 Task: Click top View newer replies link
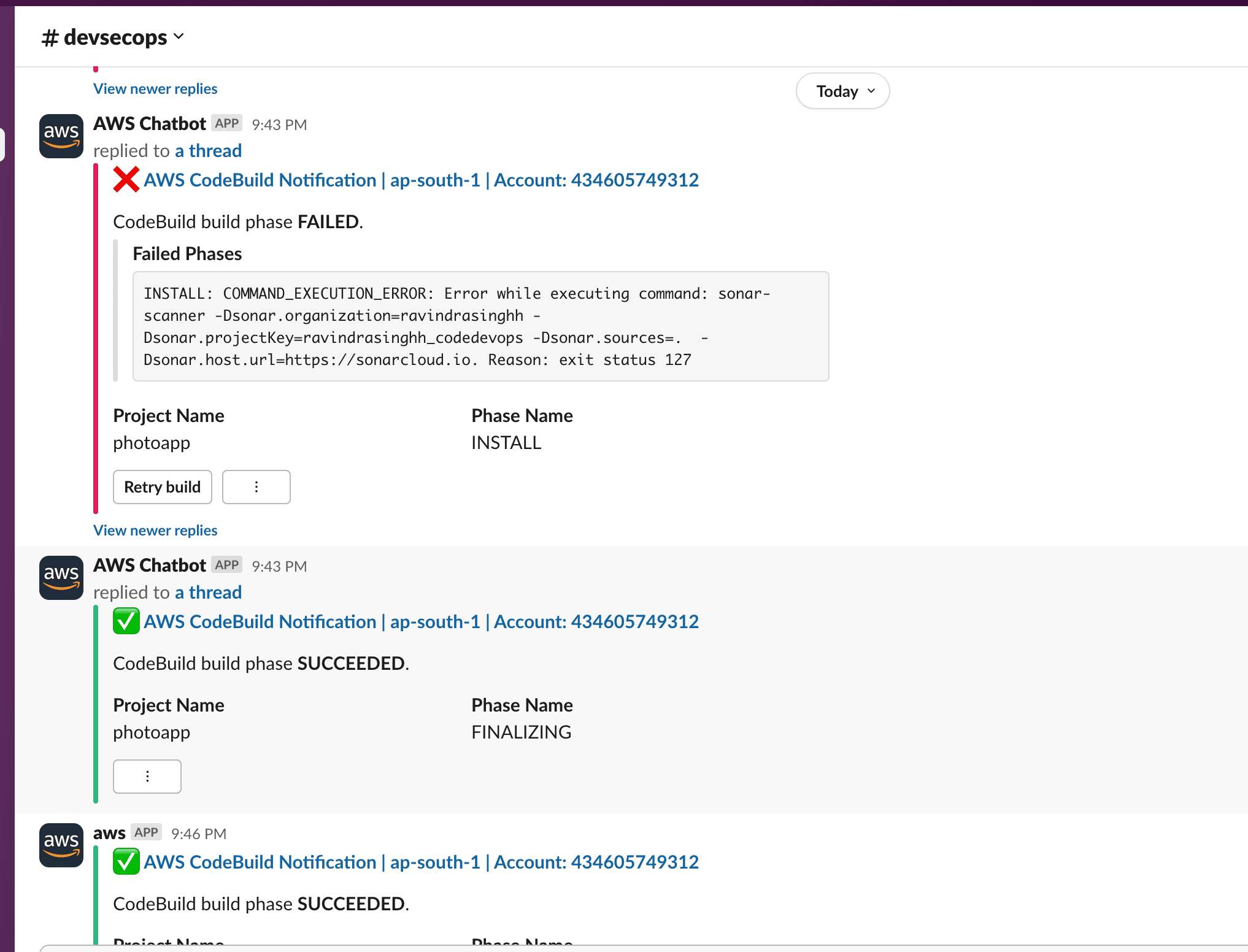[x=155, y=89]
